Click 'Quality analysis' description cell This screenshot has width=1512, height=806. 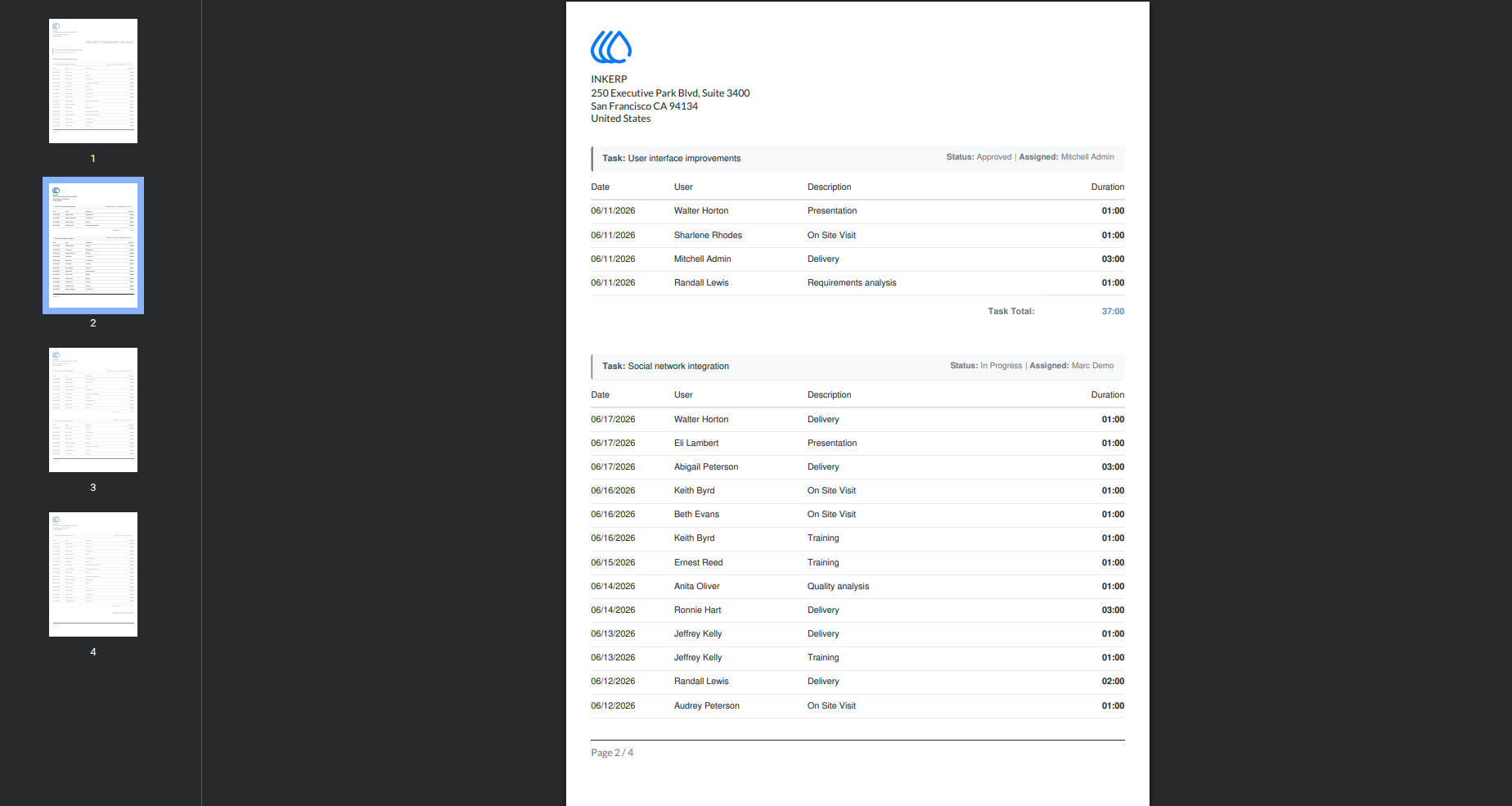[838, 587]
